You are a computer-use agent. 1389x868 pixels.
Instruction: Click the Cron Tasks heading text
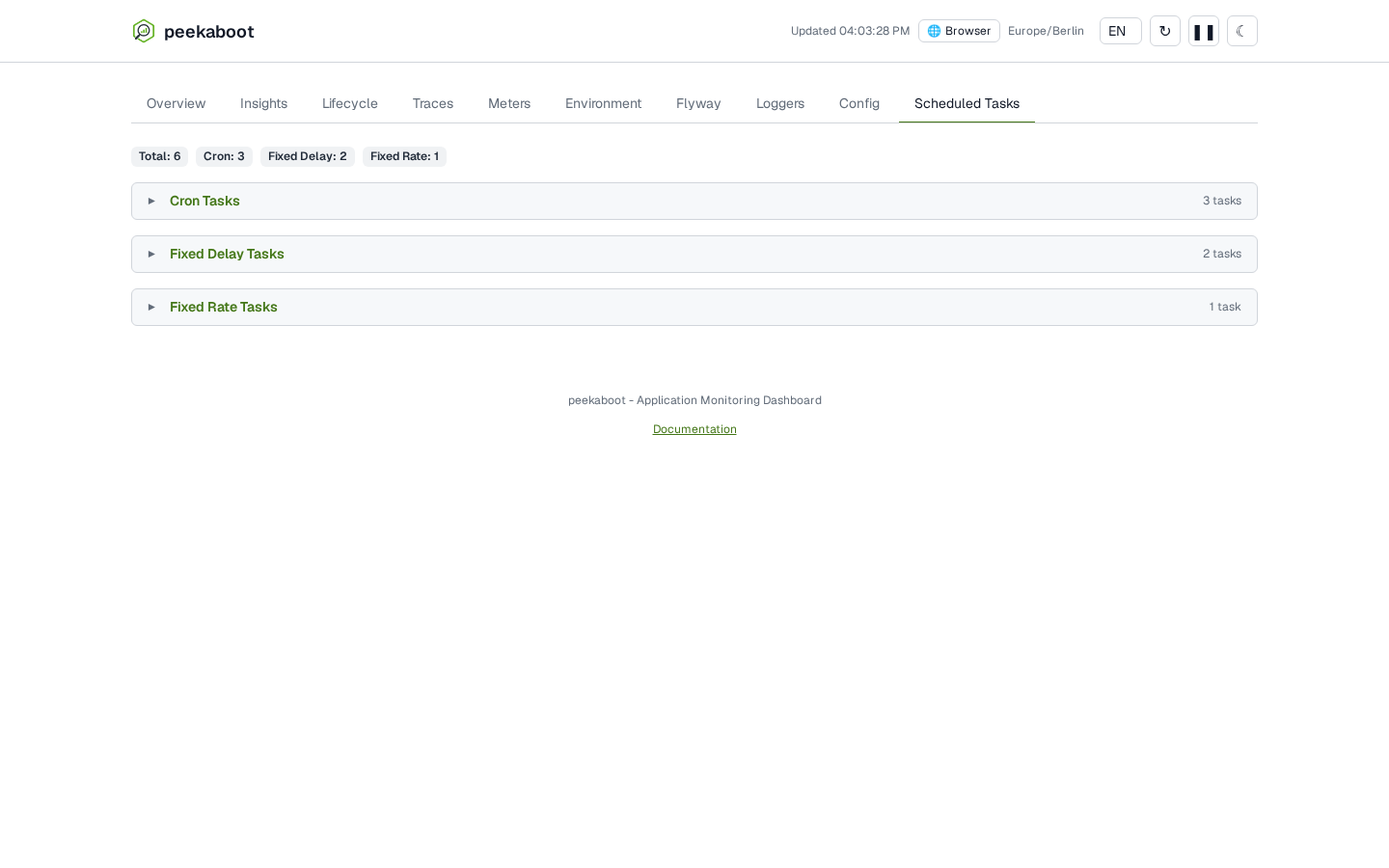(x=204, y=201)
